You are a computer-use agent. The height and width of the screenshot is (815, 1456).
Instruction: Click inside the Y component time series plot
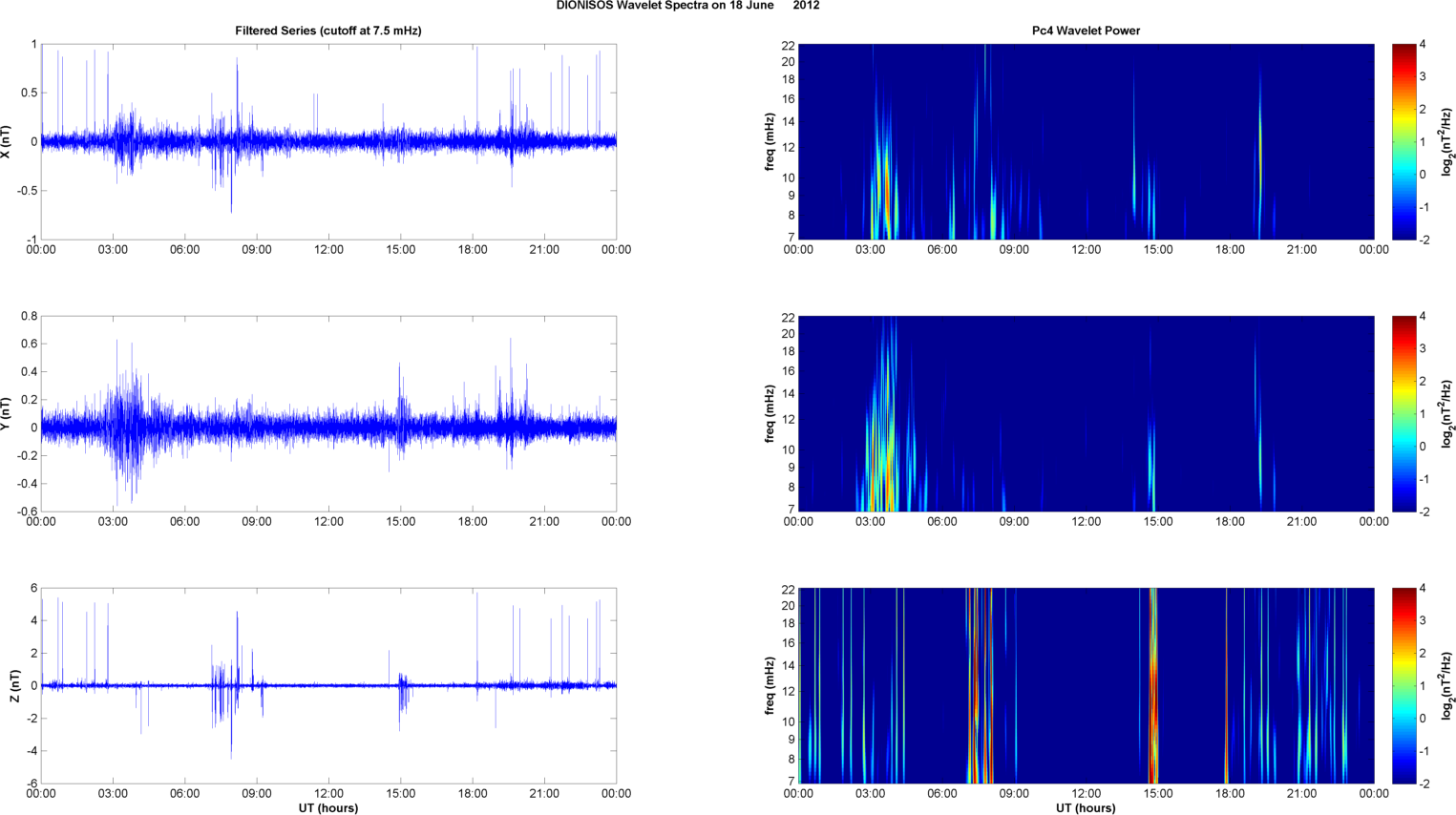328,413
